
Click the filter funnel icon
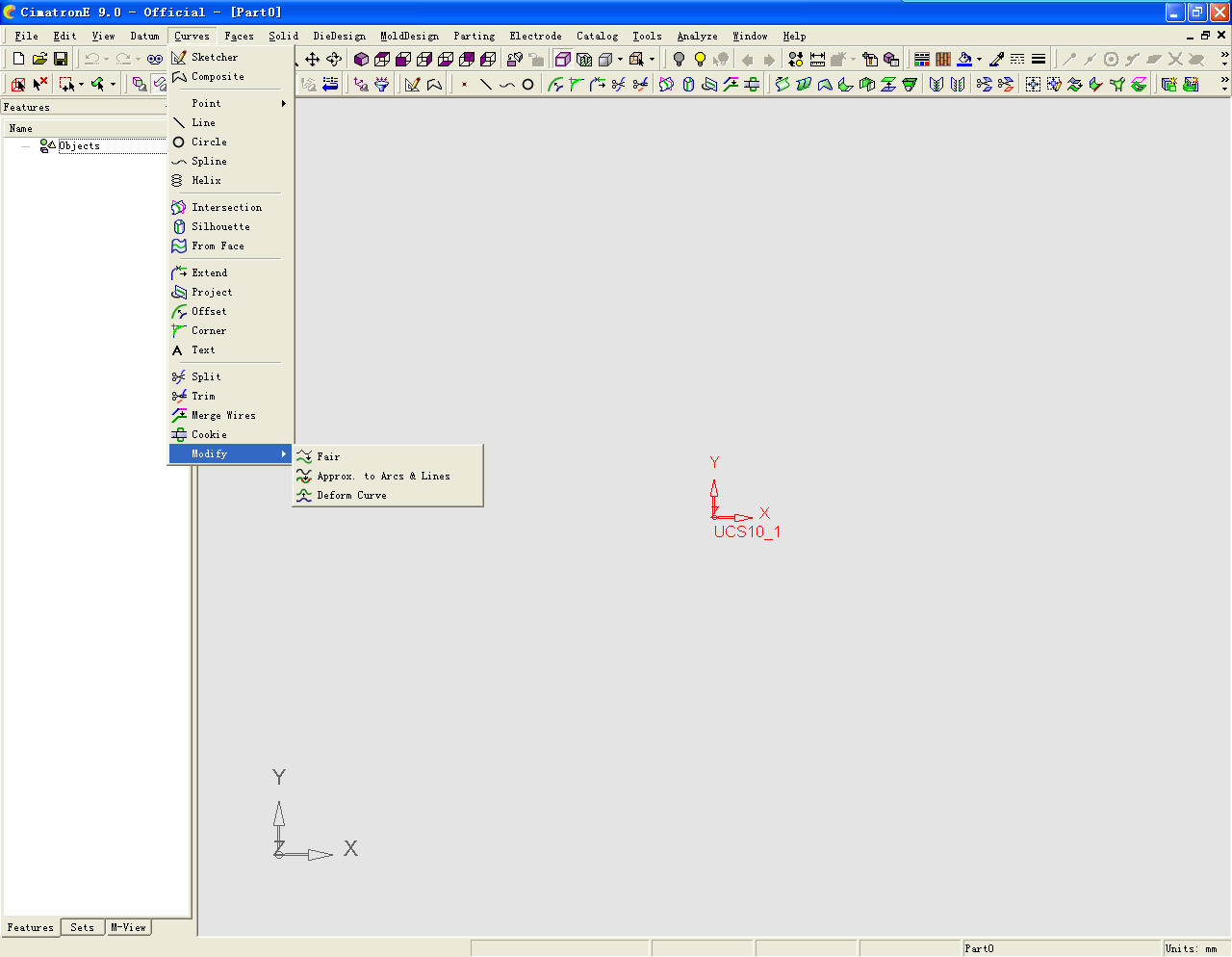point(382,85)
